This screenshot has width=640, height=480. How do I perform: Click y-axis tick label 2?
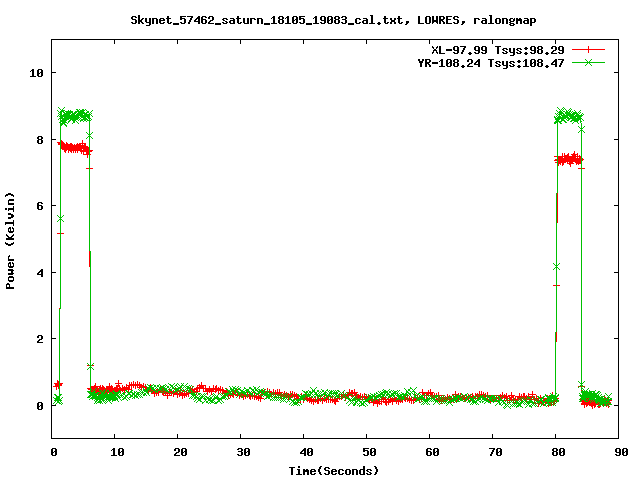pos(40,339)
